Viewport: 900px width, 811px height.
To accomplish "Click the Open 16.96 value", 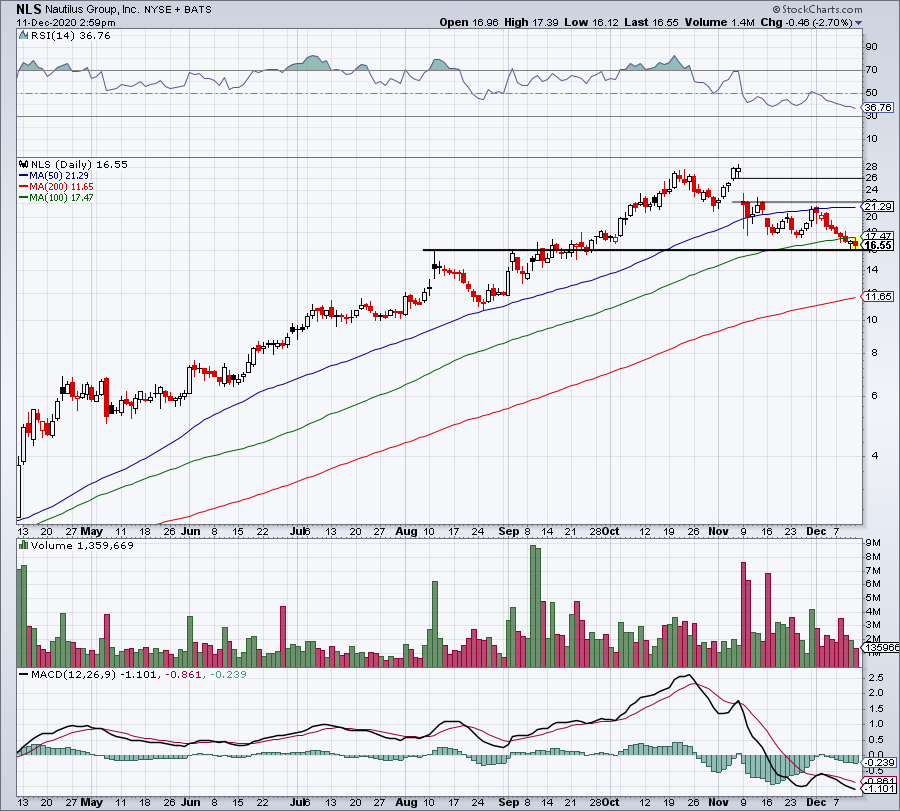I will [x=469, y=22].
